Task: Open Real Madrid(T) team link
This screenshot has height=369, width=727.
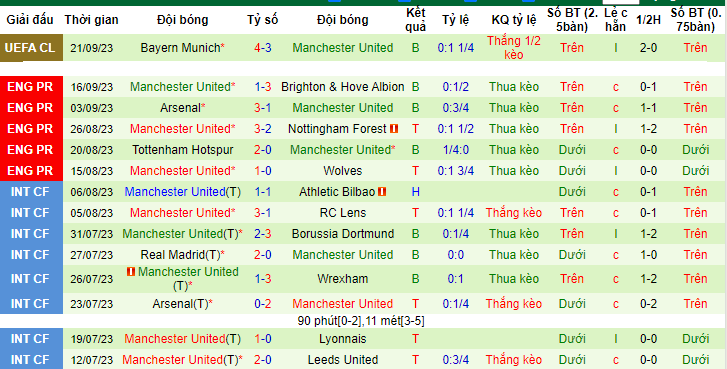Action: point(180,254)
